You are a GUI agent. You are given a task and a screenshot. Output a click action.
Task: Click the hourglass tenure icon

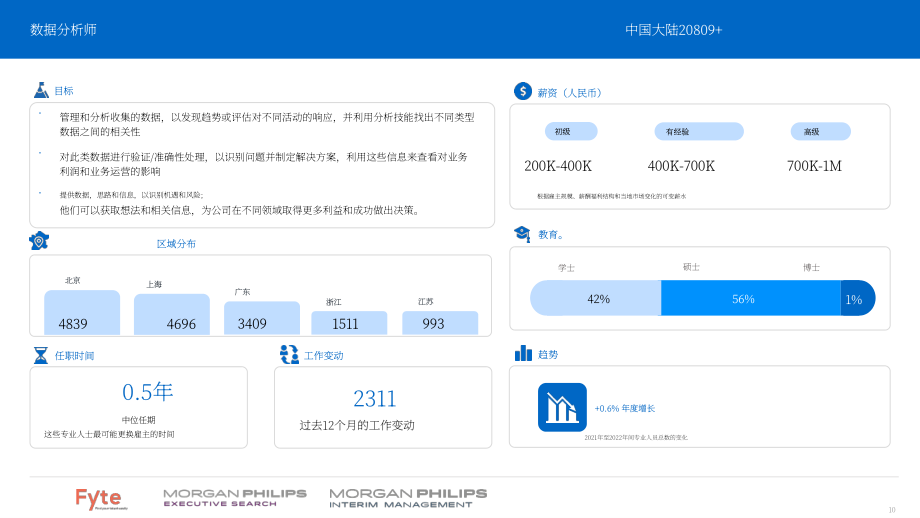coord(40,355)
